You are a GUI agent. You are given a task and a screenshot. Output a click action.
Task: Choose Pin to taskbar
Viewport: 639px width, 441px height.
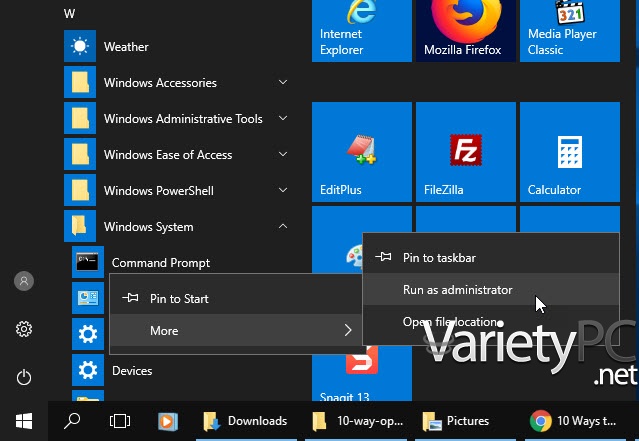pos(491,258)
